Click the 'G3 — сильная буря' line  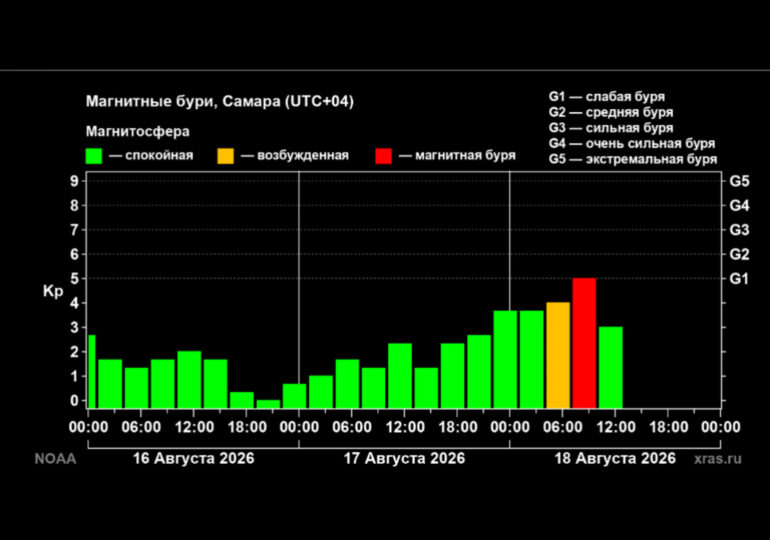point(611,128)
